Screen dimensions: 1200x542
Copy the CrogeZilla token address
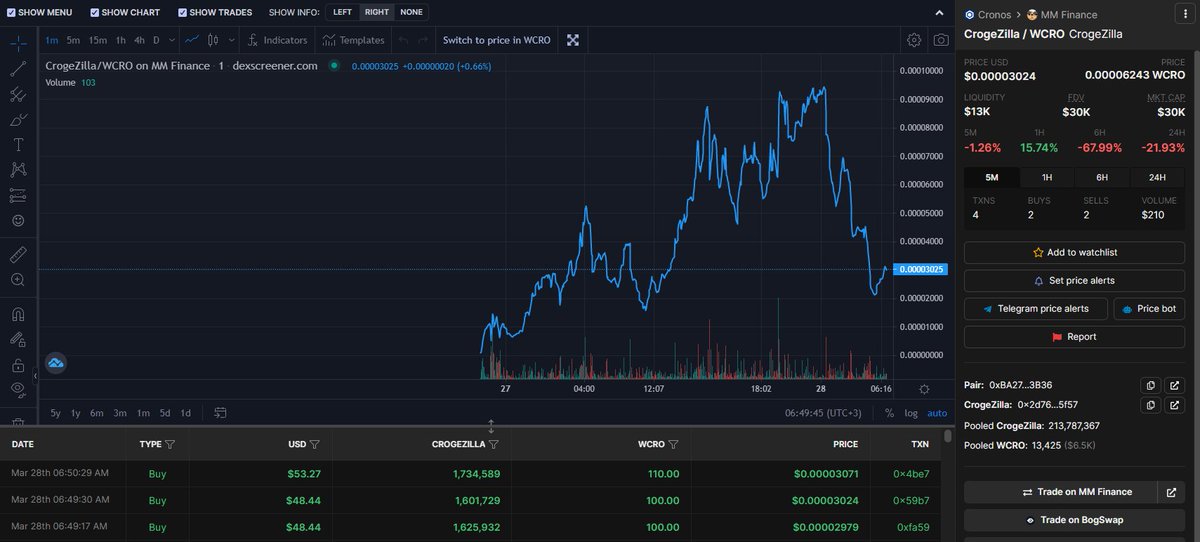(1150, 405)
